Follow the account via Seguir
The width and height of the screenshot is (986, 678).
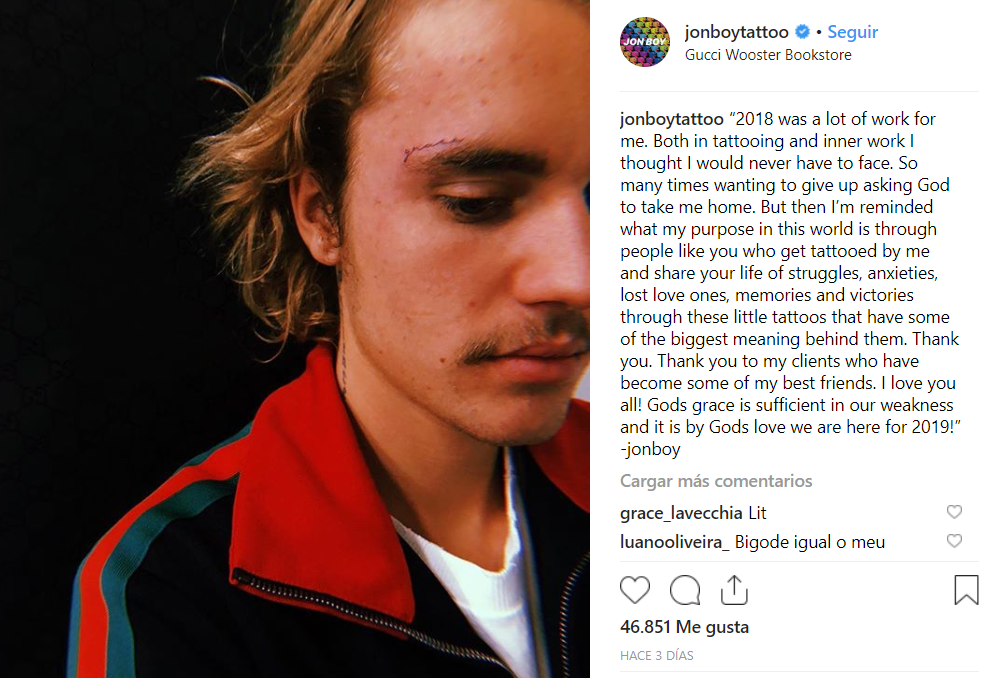(x=852, y=32)
